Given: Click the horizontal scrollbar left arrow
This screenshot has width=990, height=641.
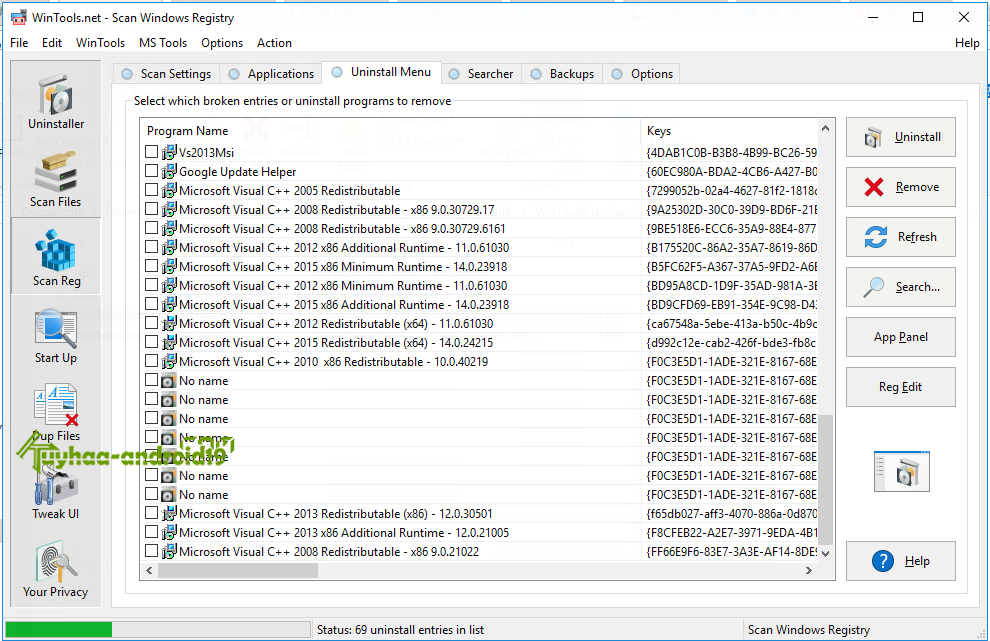Looking at the screenshot, I should (149, 570).
